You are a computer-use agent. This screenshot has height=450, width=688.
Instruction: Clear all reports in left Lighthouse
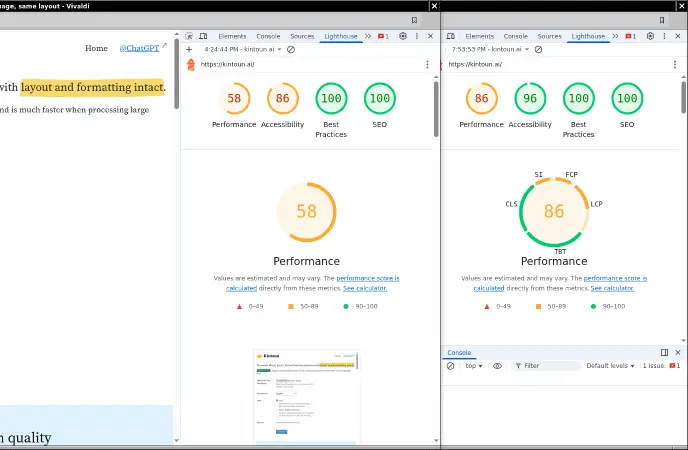pos(291,50)
